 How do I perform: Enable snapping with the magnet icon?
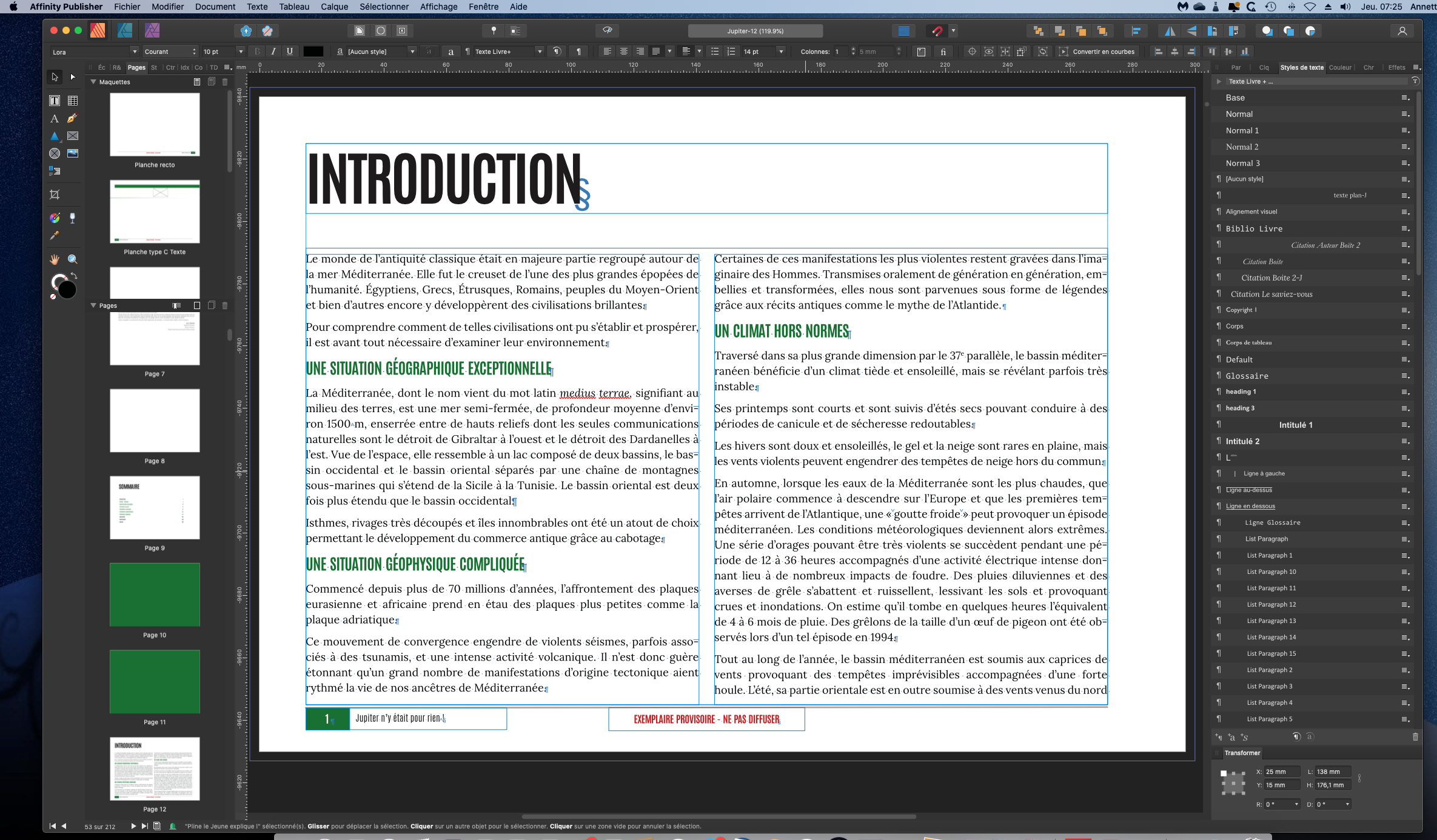[936, 30]
